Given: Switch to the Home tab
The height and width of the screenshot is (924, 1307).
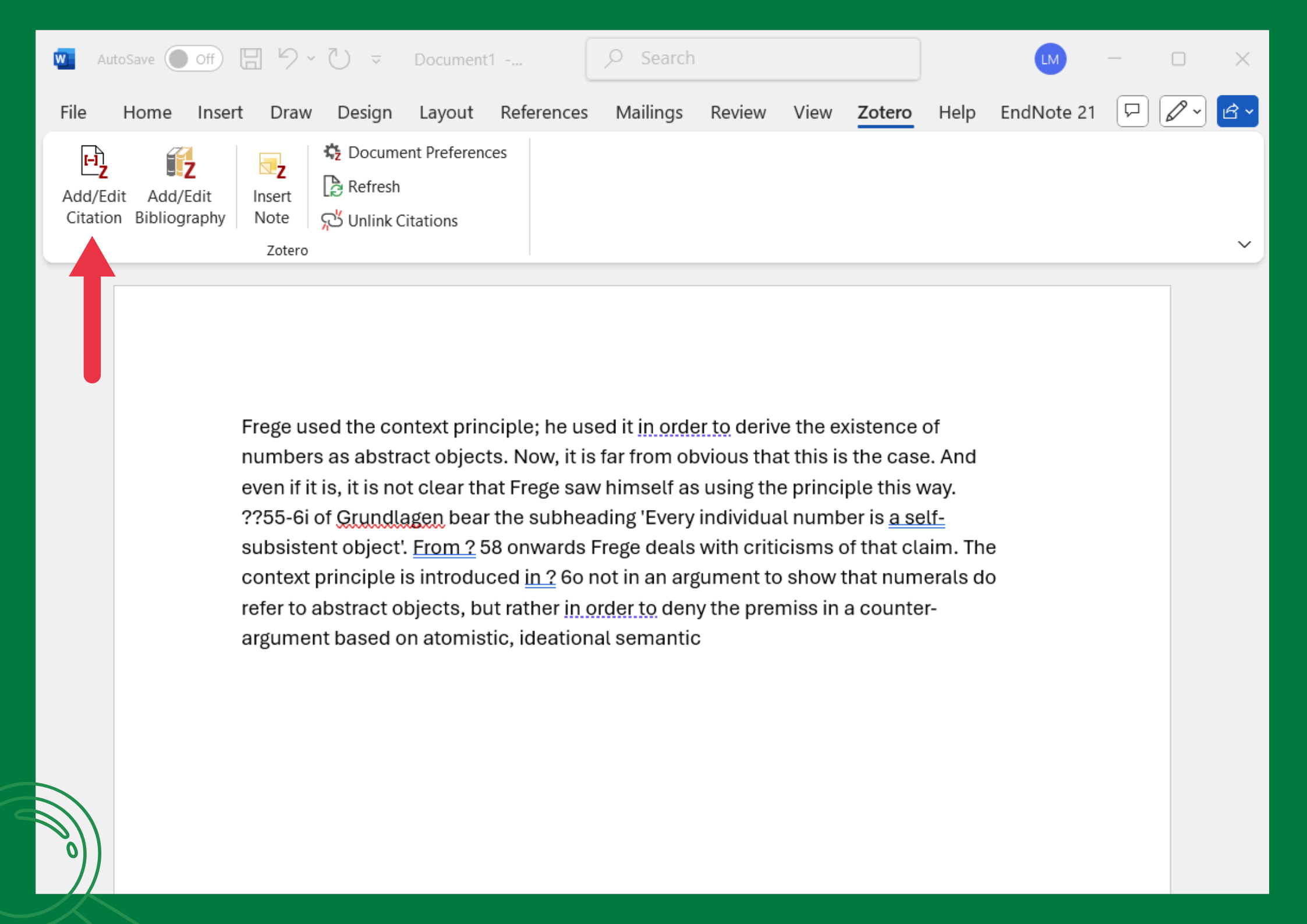Looking at the screenshot, I should (x=147, y=112).
